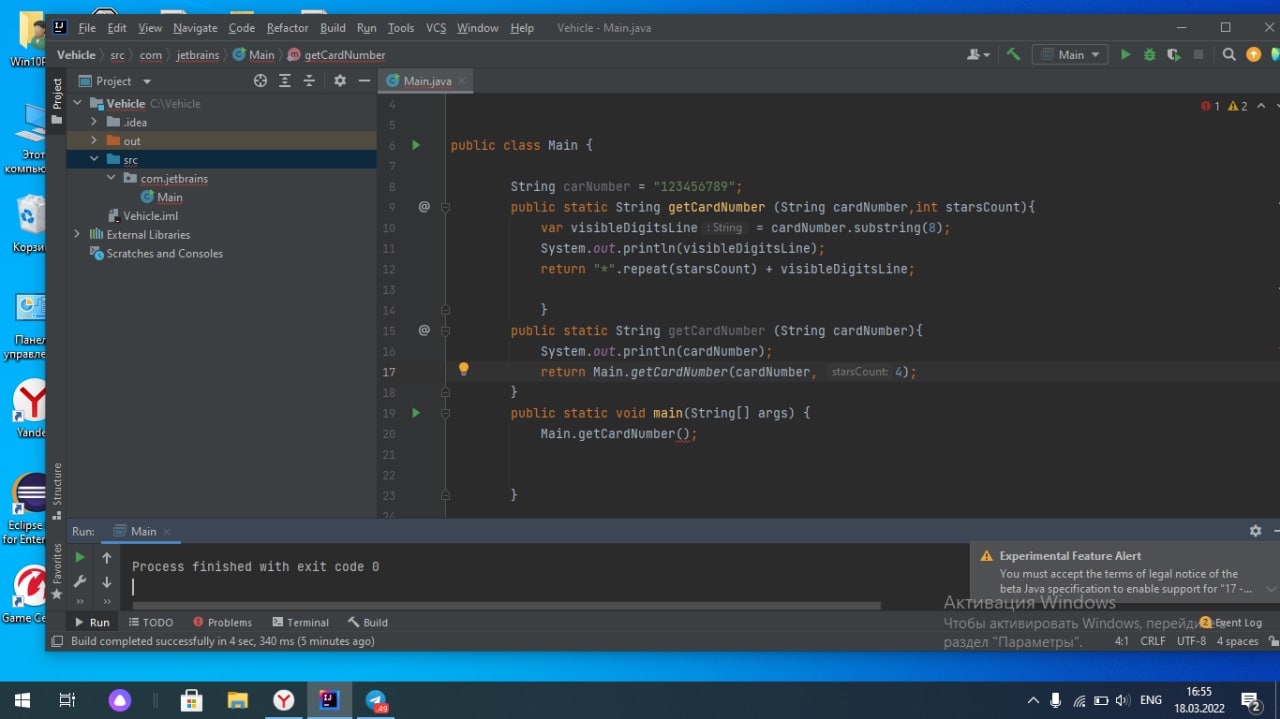Image resolution: width=1280 pixels, height=719 pixels.
Task: Rerun Main in Run tool window
Action: [x=81, y=558]
